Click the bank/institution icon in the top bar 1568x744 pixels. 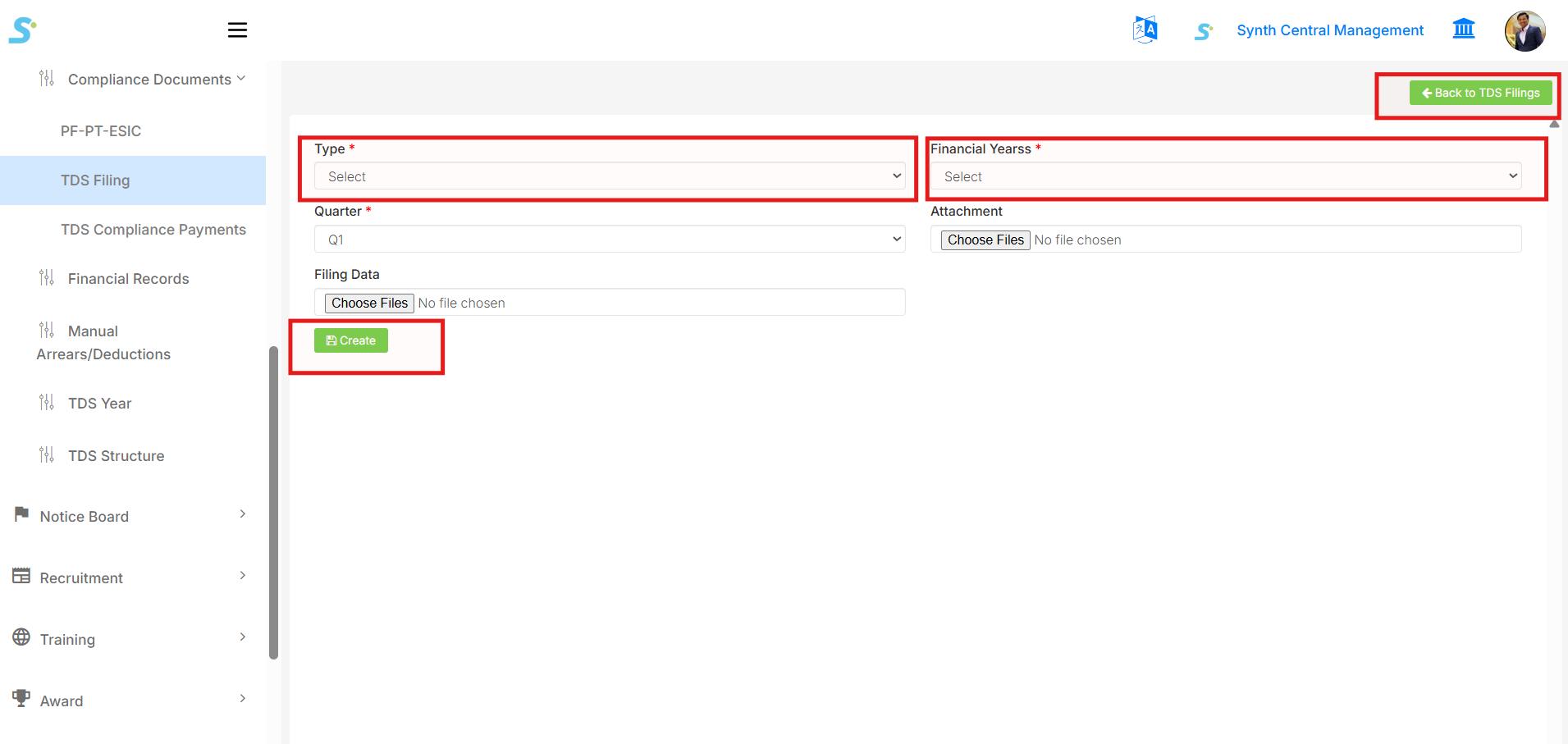(x=1464, y=28)
